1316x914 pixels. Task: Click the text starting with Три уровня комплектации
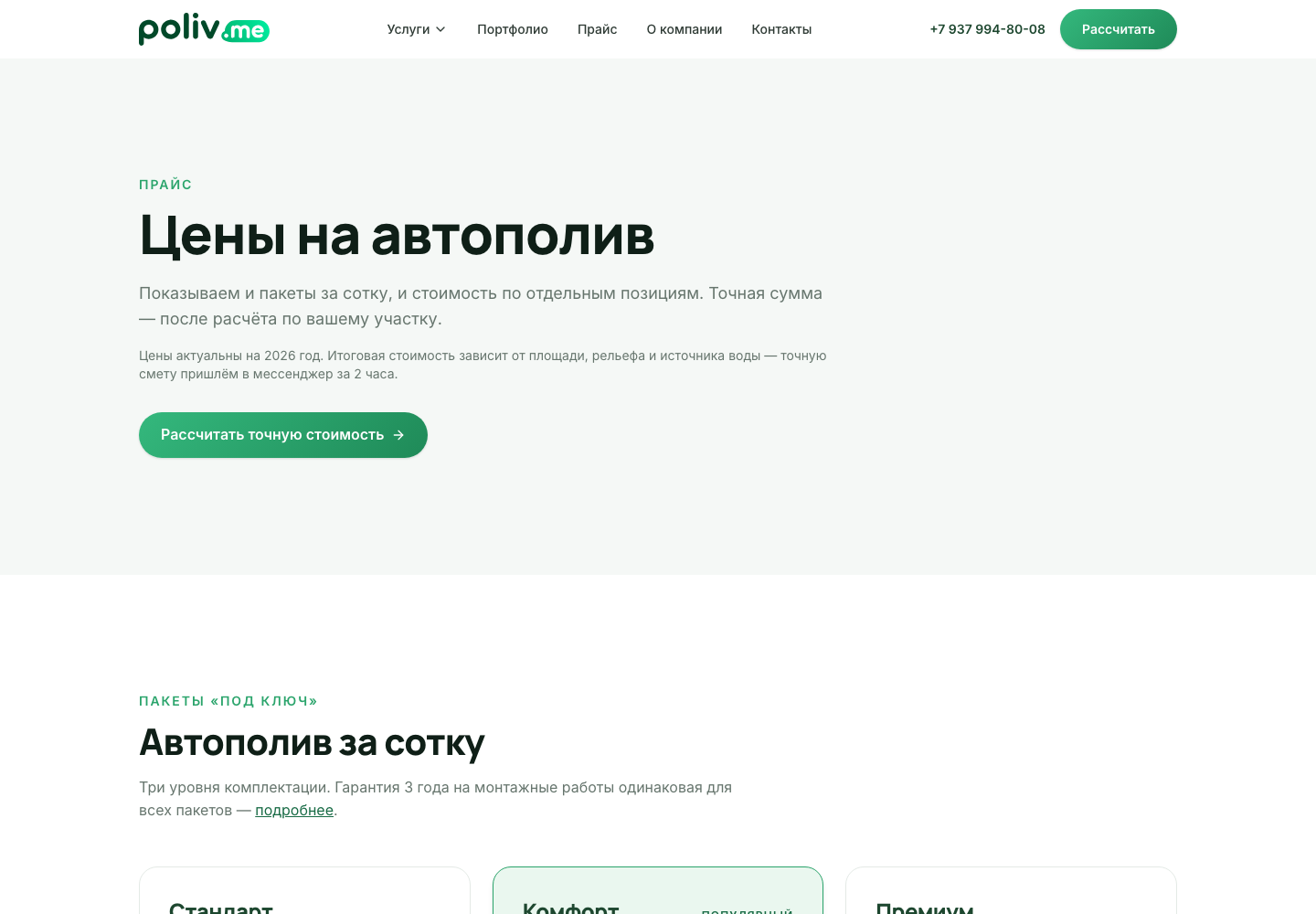(436, 799)
